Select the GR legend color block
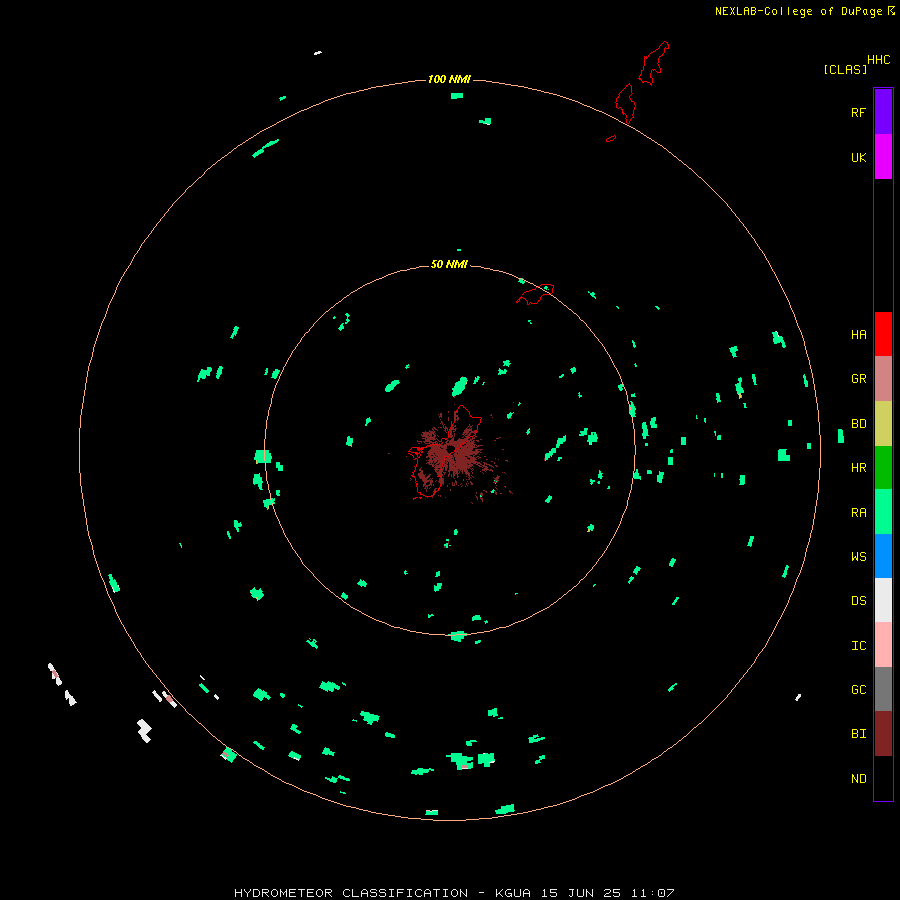 [883, 379]
